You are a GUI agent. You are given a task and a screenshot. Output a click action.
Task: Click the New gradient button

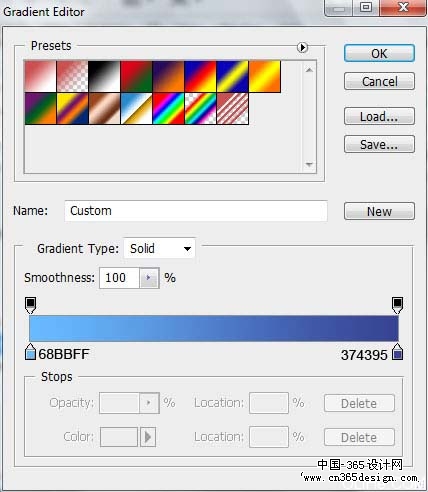tap(379, 211)
